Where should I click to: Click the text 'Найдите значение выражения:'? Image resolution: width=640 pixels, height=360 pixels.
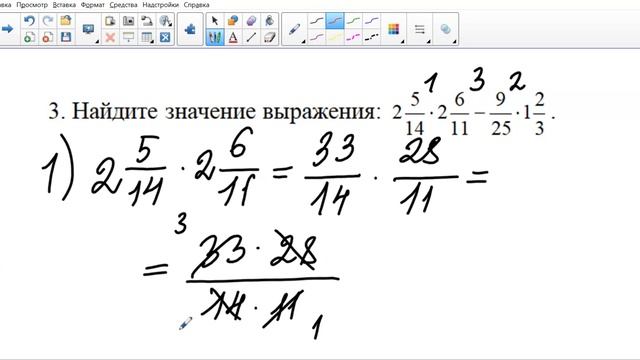point(226,111)
